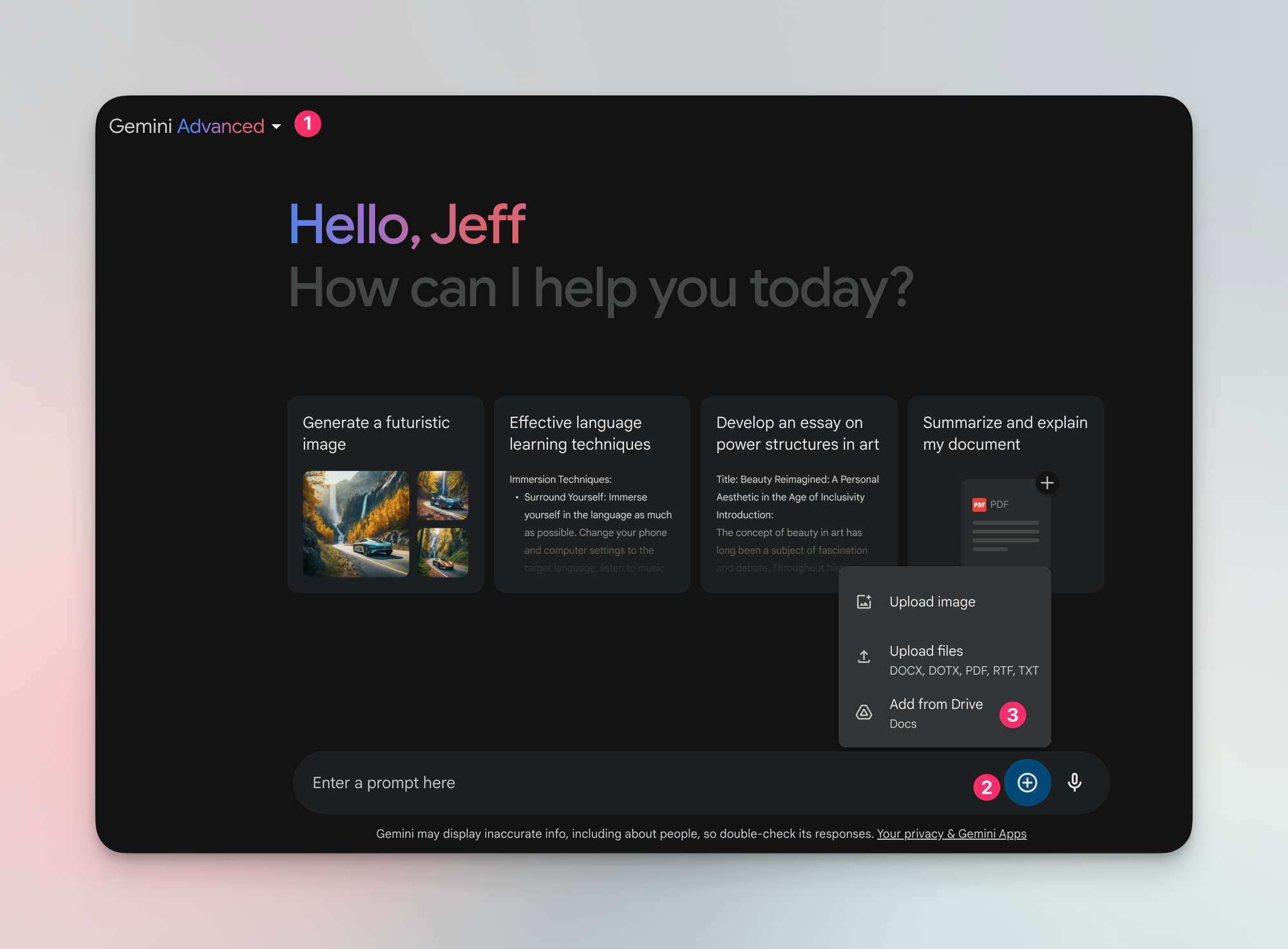Open the essay on power structures card
This screenshot has width=1288, height=949.
[799, 494]
